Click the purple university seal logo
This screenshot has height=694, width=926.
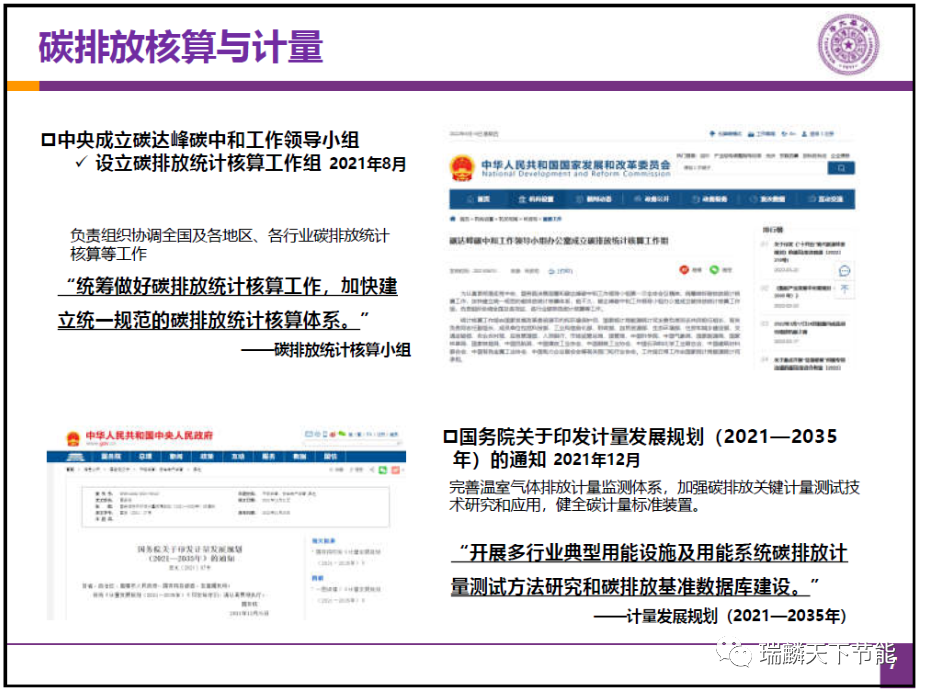pyautogui.click(x=848, y=45)
